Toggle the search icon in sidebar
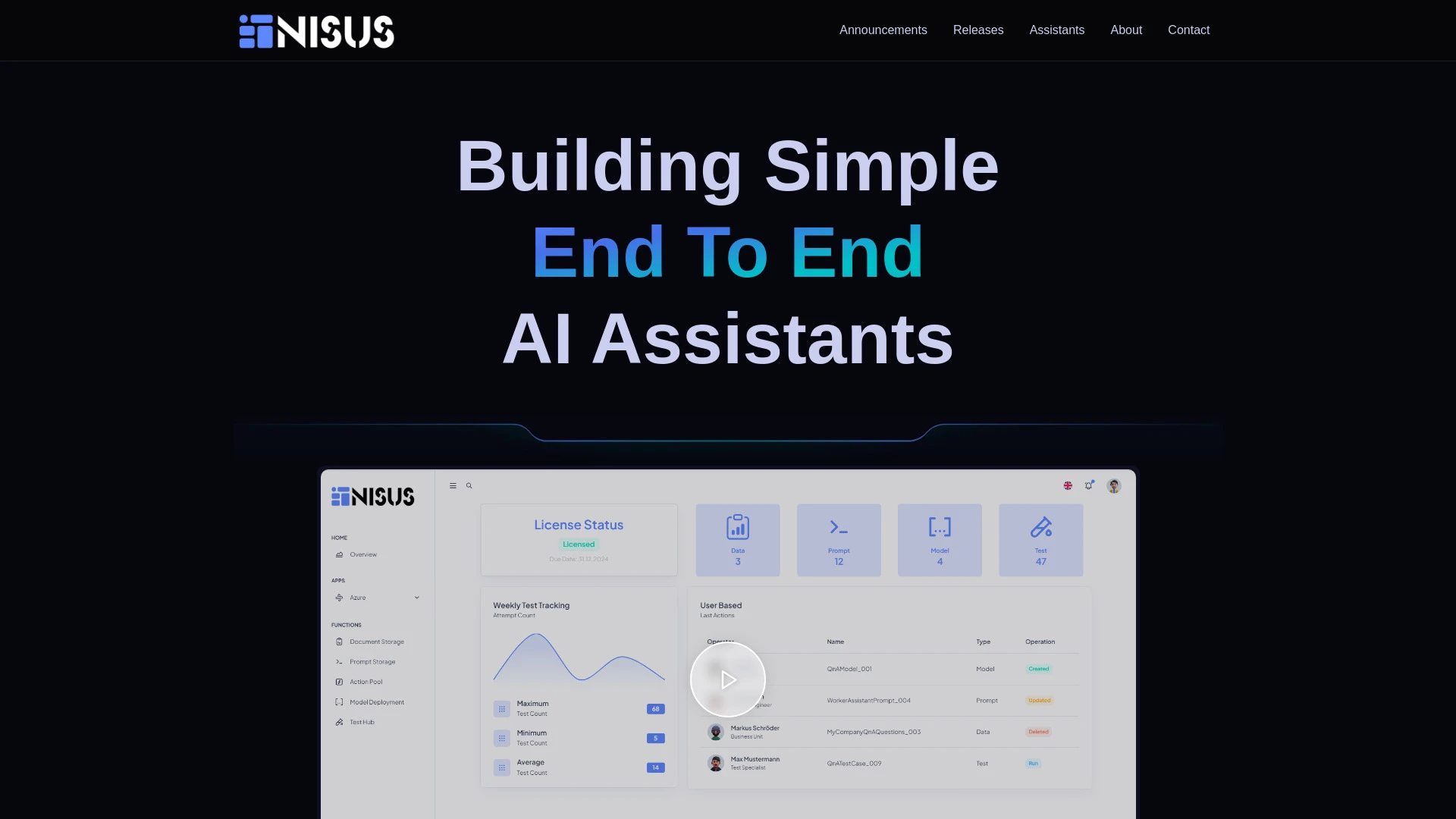The image size is (1456, 819). 469,485
